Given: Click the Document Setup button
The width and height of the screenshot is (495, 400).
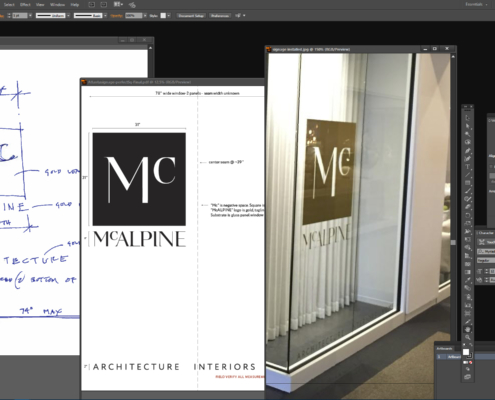Looking at the screenshot, I should tap(191, 16).
